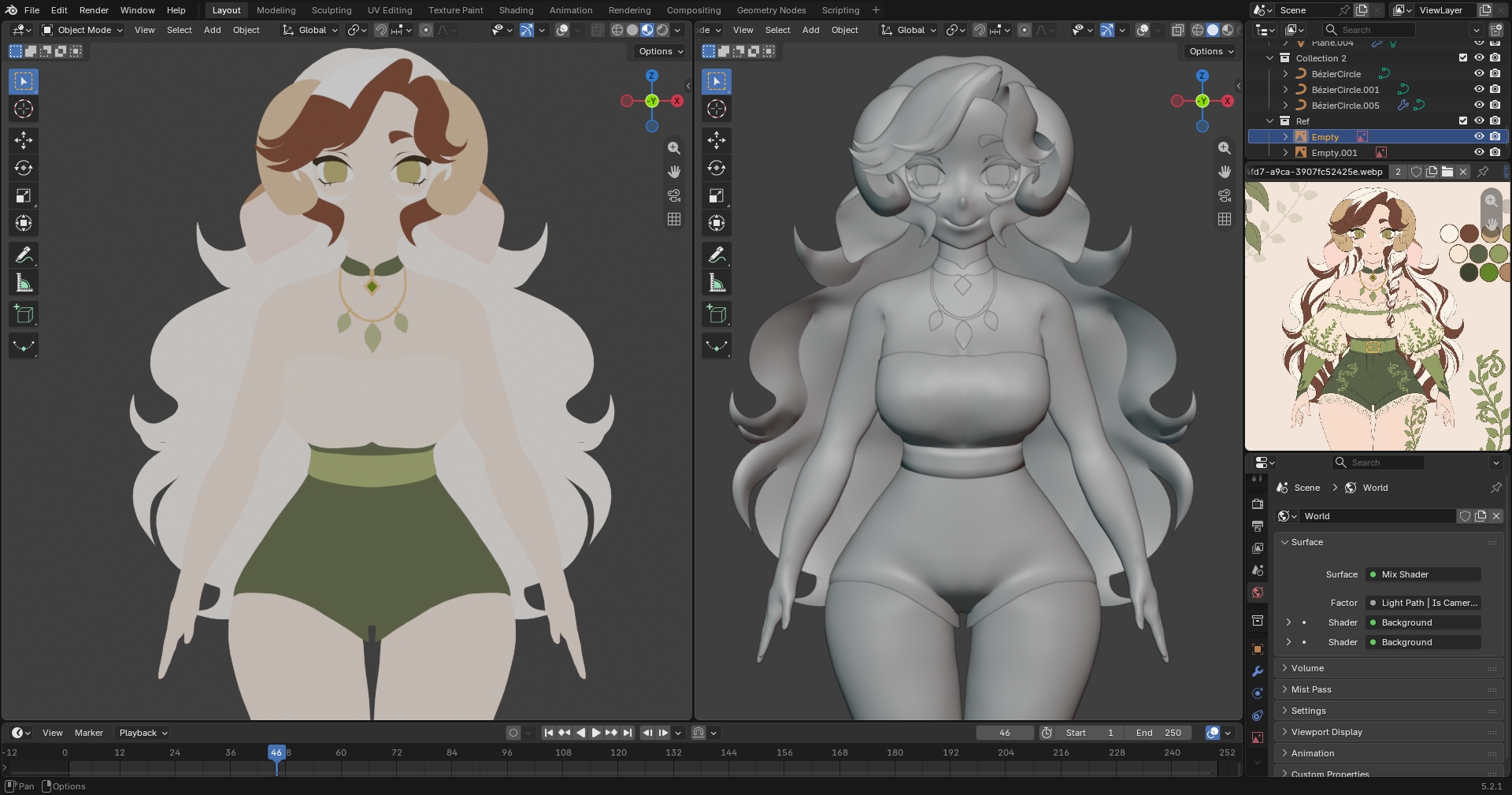Toggle visibility of Empty.001 in outliner
Viewport: 1512px width, 795px height.
tap(1479, 152)
